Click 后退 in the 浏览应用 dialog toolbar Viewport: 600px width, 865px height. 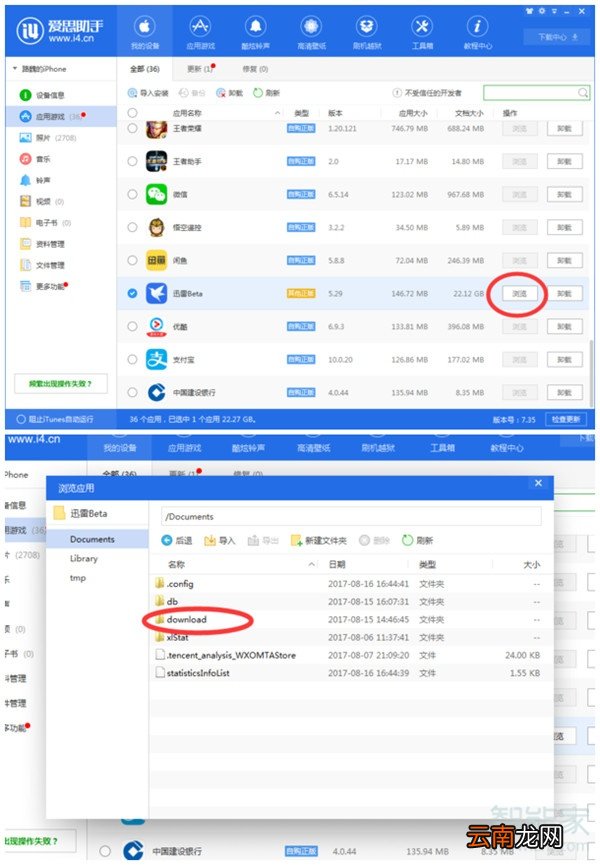(x=176, y=540)
